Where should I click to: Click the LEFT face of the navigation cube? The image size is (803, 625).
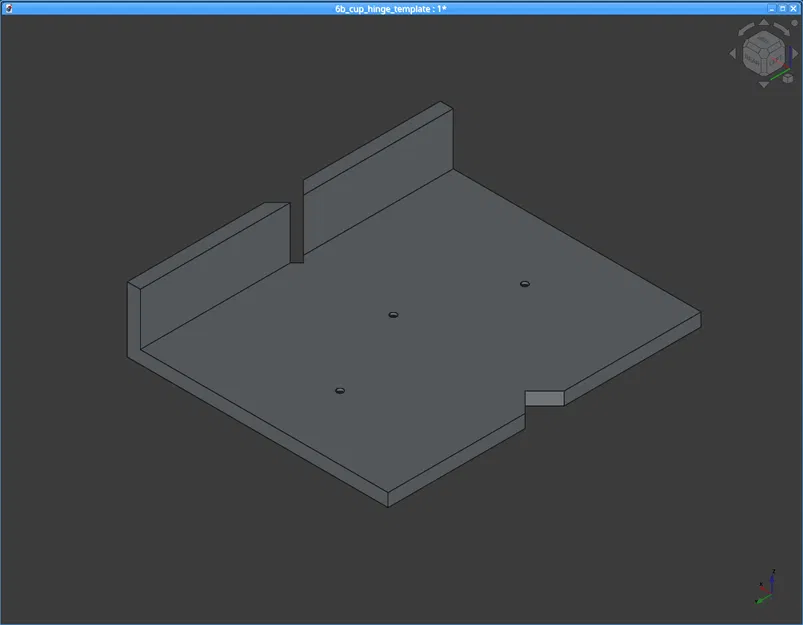click(777, 59)
